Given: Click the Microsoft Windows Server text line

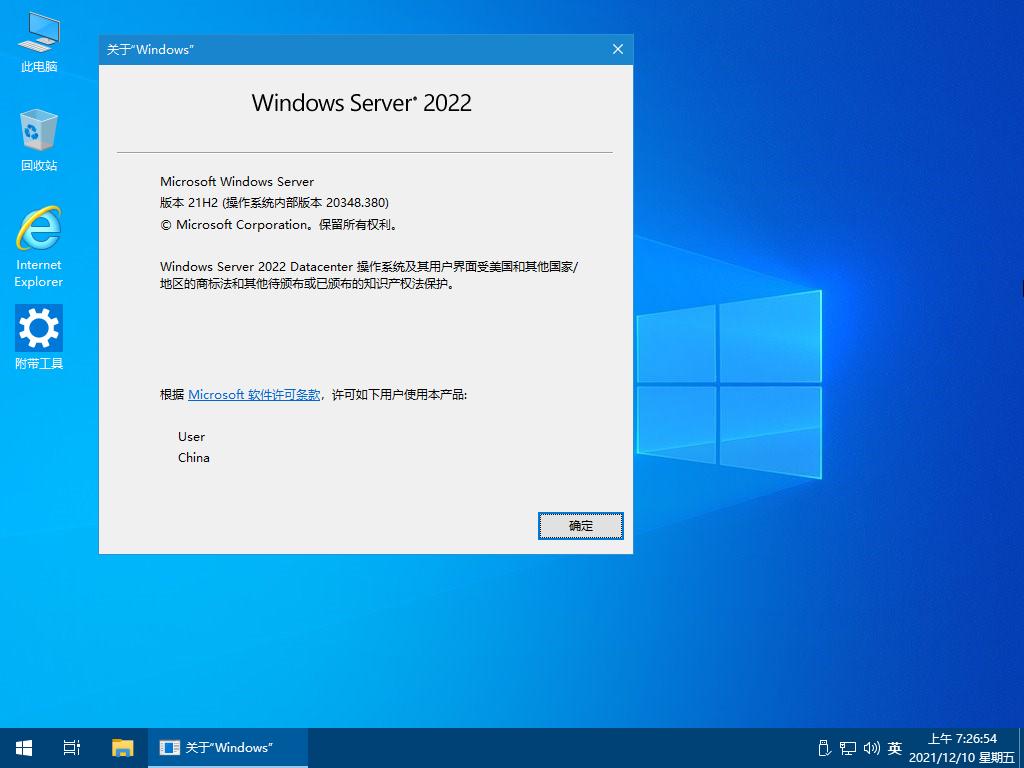Looking at the screenshot, I should 237,182.
